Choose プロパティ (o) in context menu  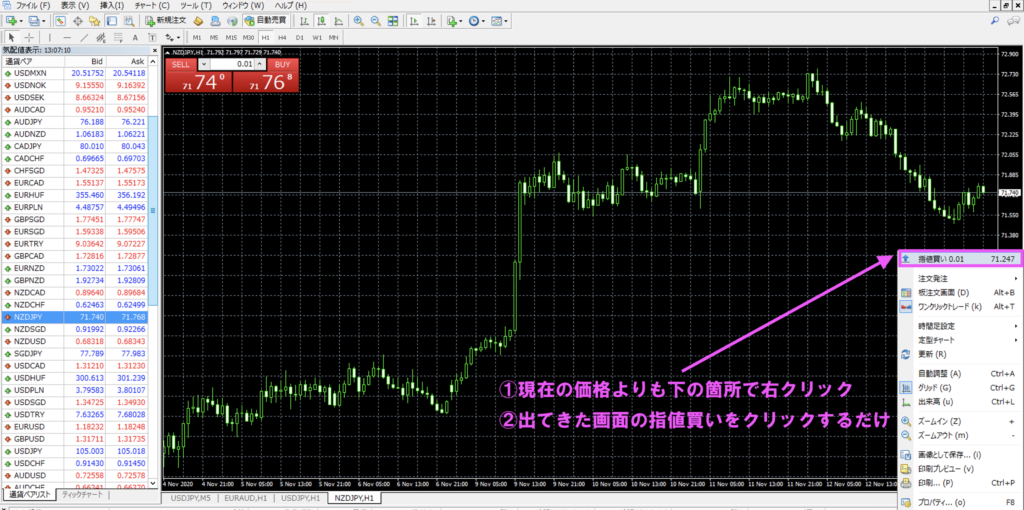(x=959, y=503)
